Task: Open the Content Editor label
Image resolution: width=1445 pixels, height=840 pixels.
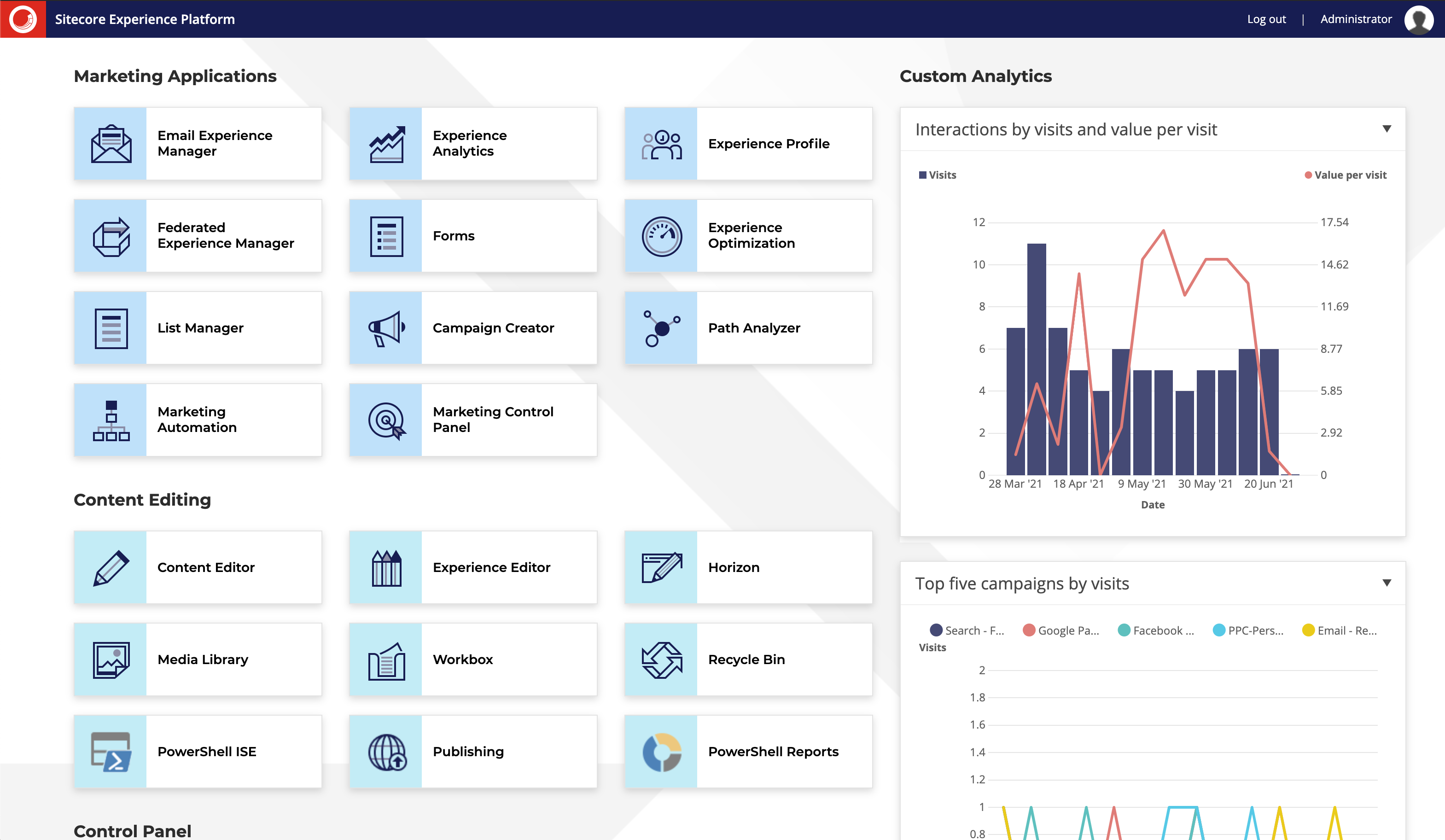Action: click(x=206, y=567)
